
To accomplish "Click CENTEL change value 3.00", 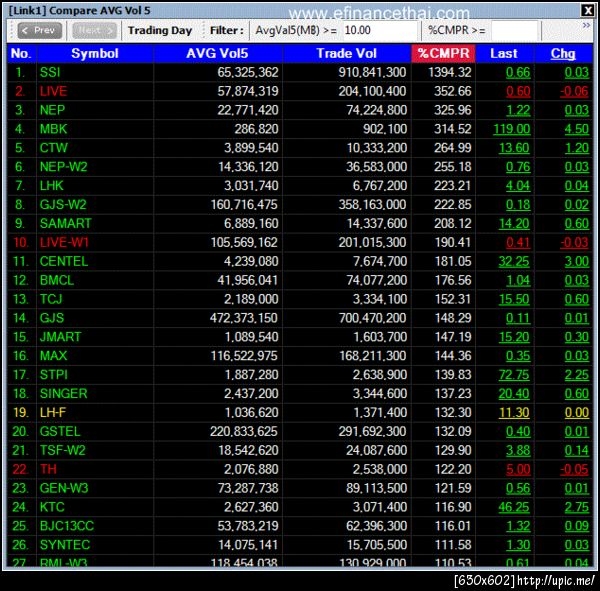I will [x=577, y=261].
